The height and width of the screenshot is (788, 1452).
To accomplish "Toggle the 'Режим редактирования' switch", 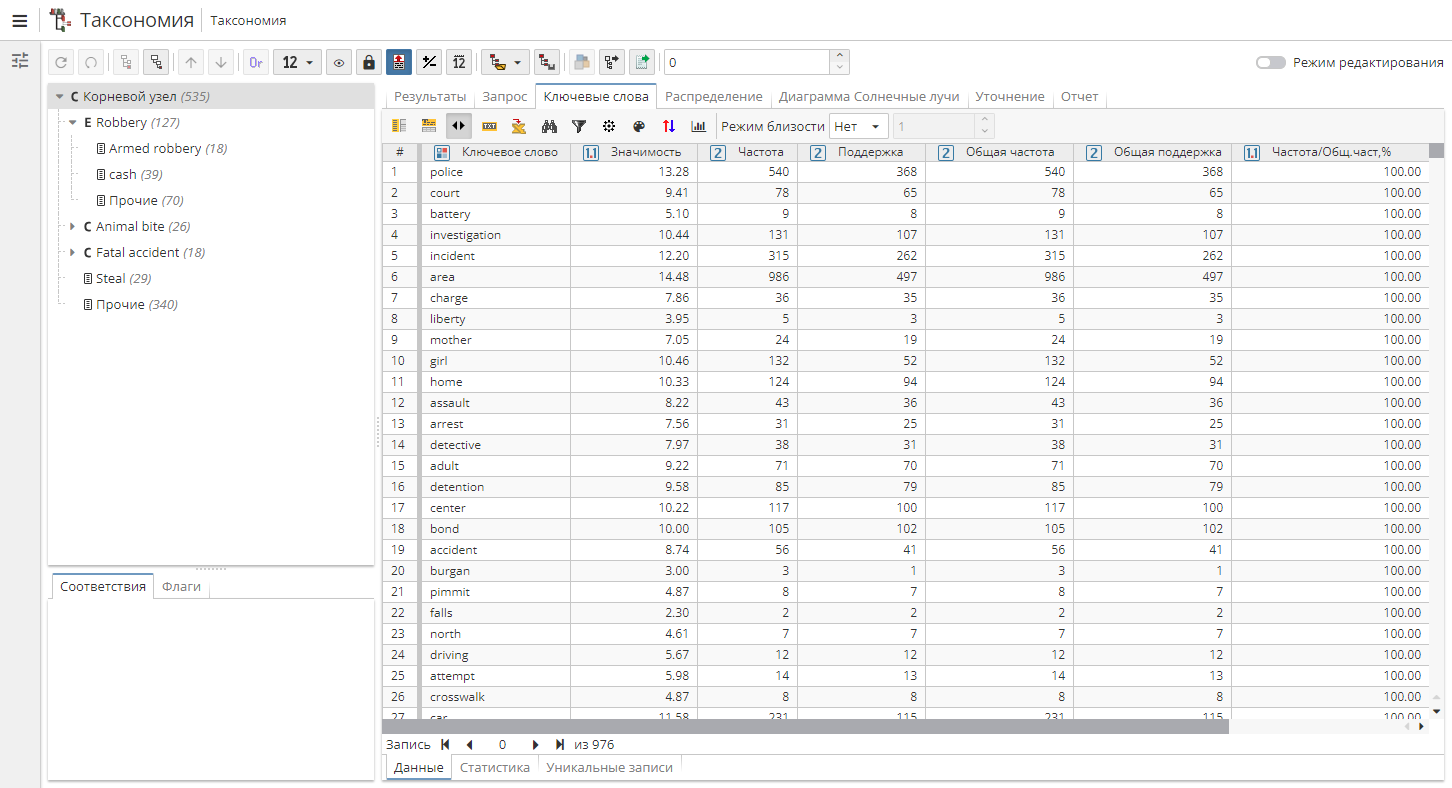I will tap(1270, 62).
